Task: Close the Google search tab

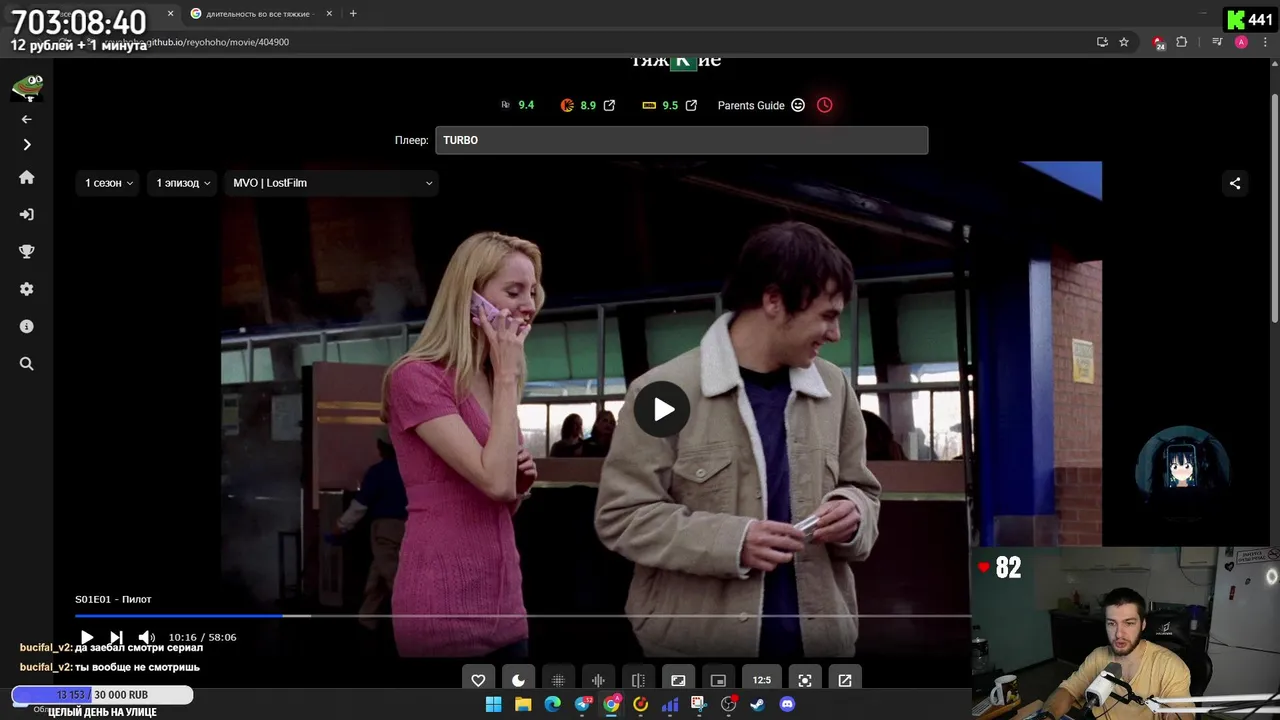Action: (x=329, y=14)
